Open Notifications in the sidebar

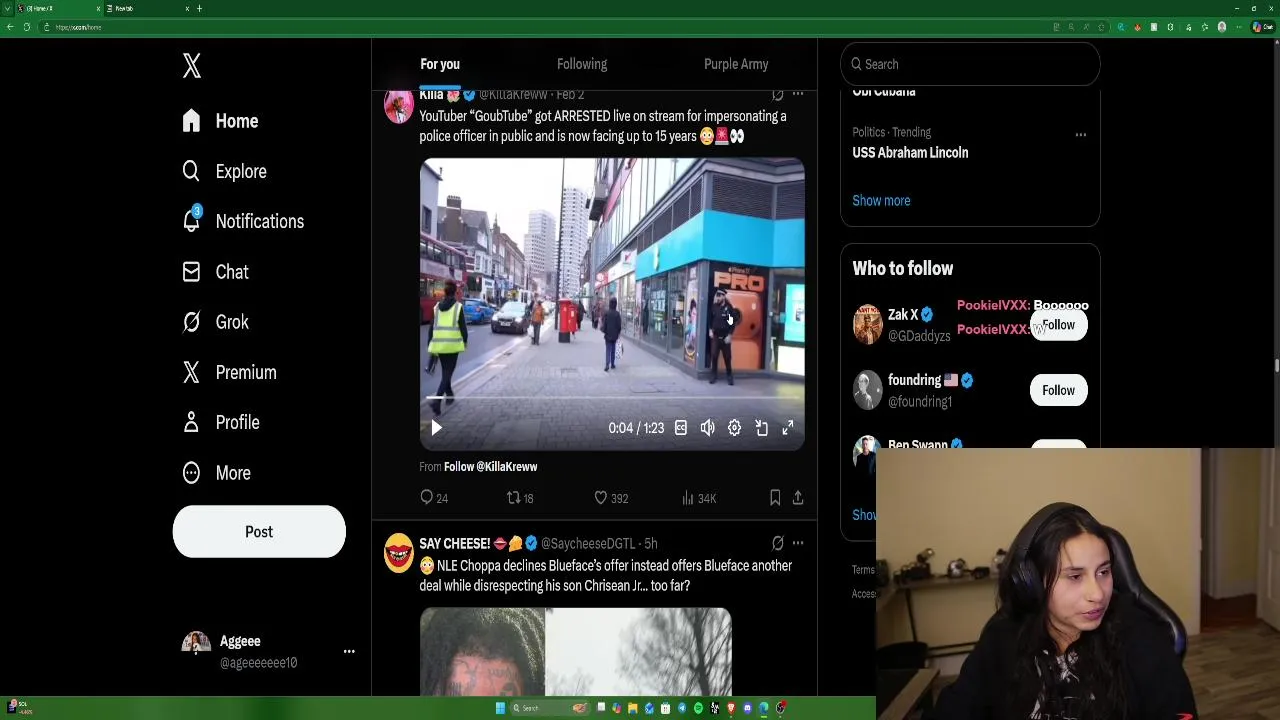pyautogui.click(x=243, y=221)
